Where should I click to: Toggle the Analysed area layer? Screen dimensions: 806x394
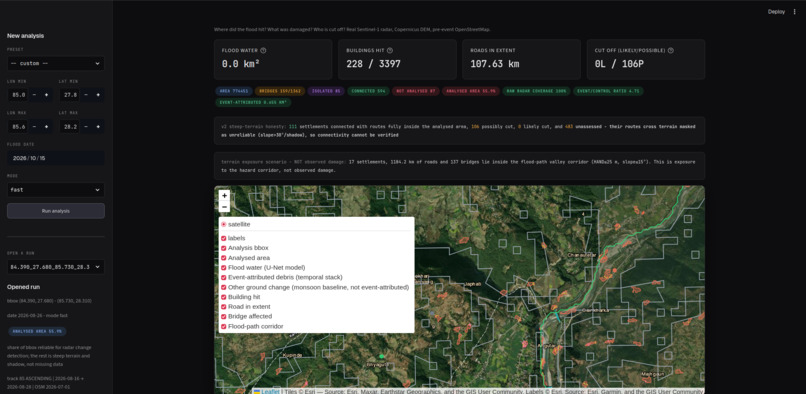224,258
